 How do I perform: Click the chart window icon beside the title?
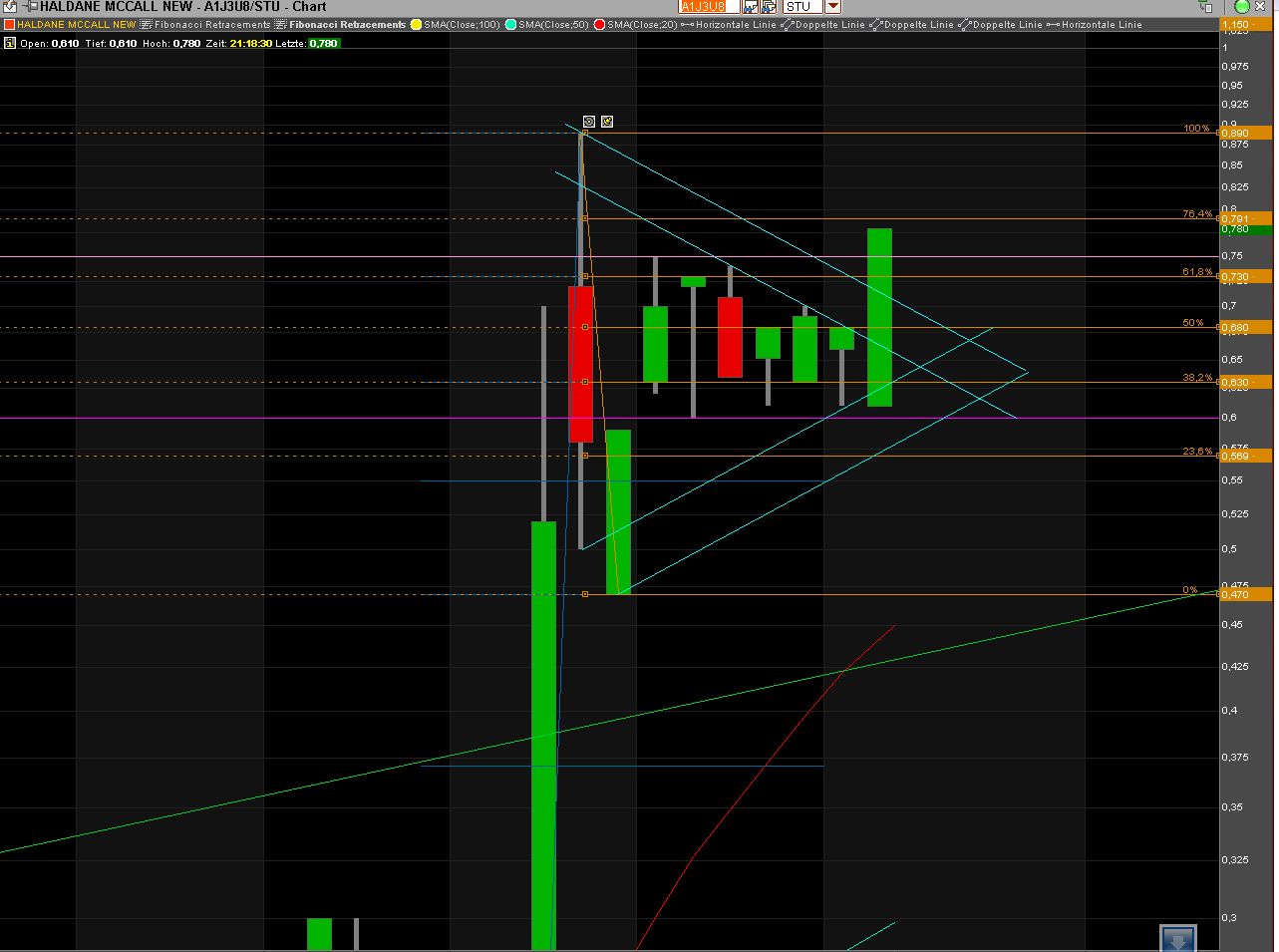coord(9,7)
